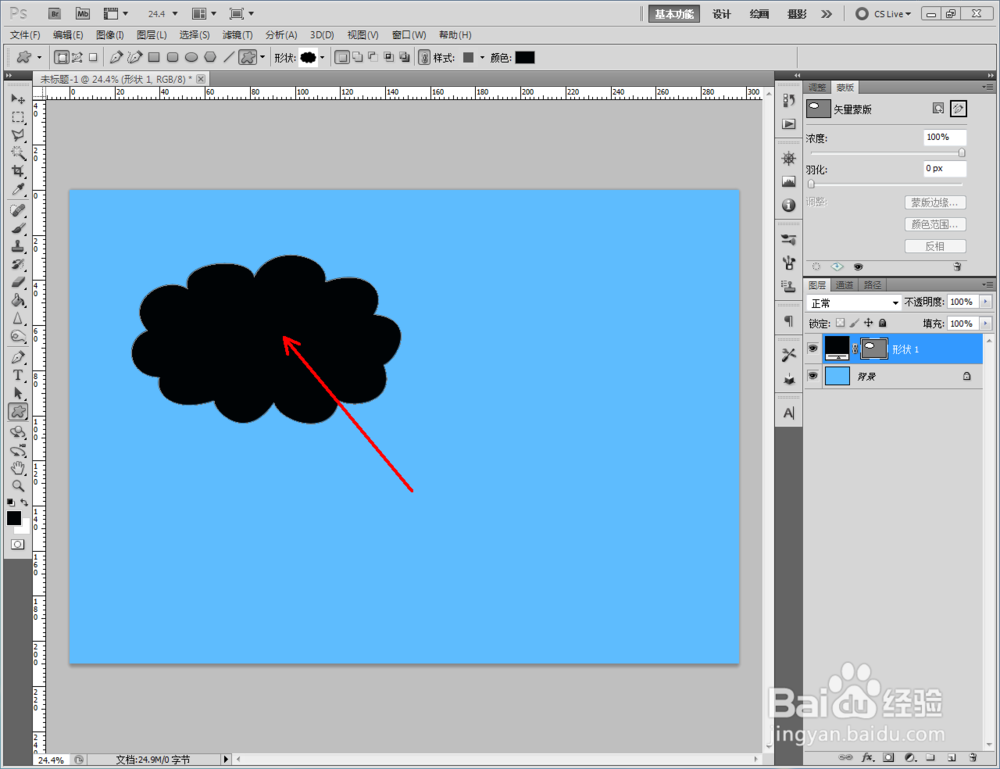Select the Spot Healing Brush tool
1000x769 pixels.
[x=18, y=210]
